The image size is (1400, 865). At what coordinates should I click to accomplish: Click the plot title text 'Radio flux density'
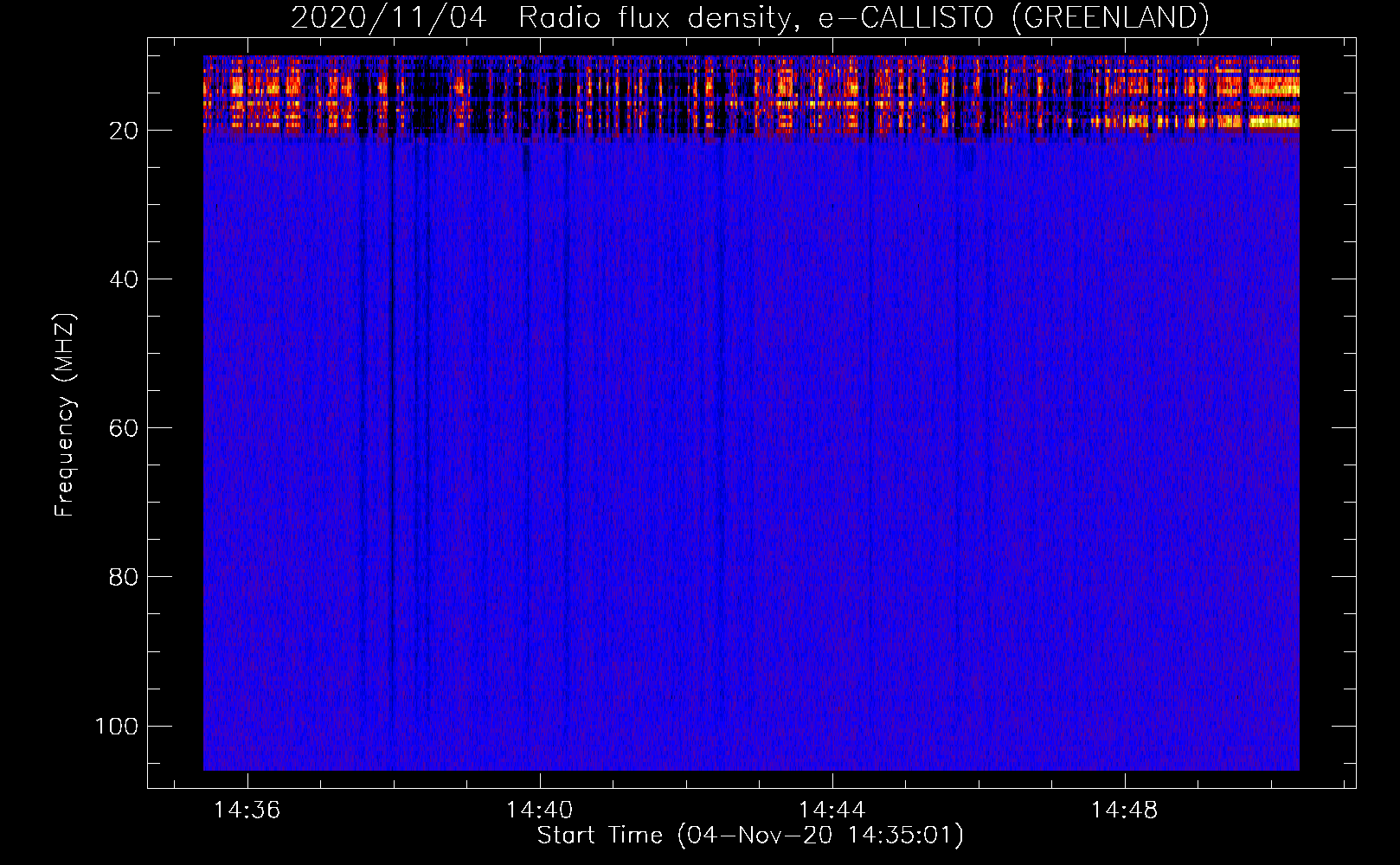point(653,17)
